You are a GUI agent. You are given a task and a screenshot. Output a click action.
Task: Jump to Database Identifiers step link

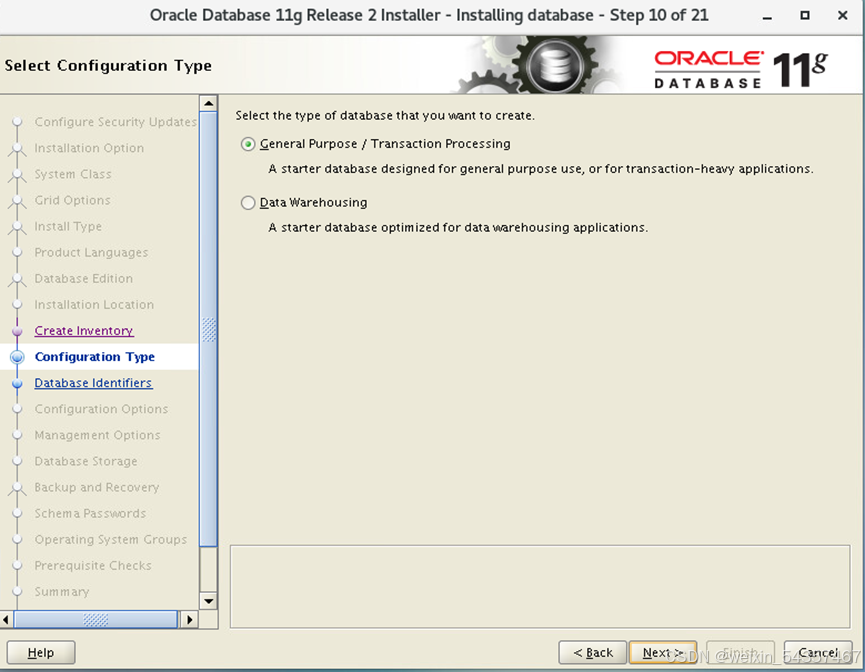[93, 383]
